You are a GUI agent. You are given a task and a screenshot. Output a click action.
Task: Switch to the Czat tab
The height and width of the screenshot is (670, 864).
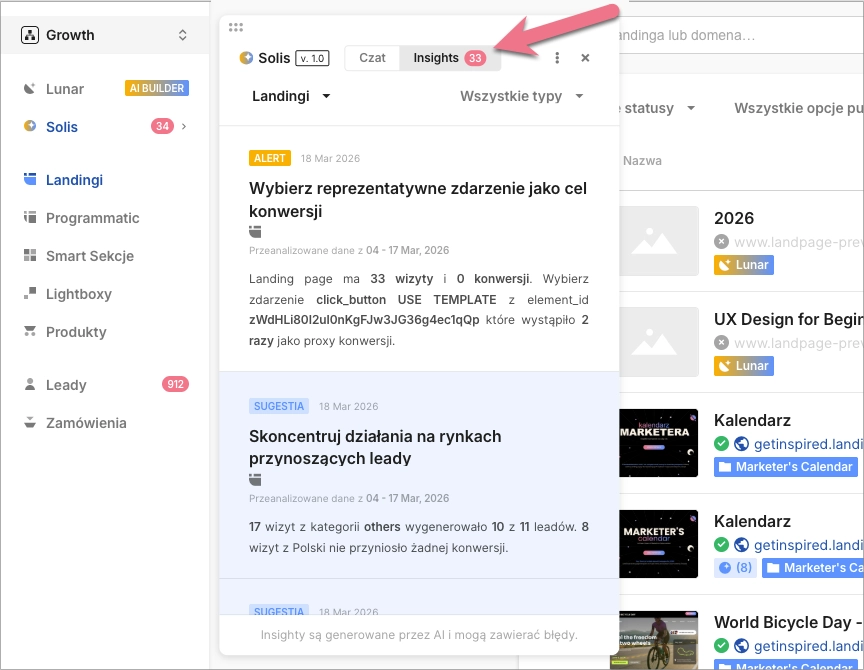pyautogui.click(x=372, y=58)
